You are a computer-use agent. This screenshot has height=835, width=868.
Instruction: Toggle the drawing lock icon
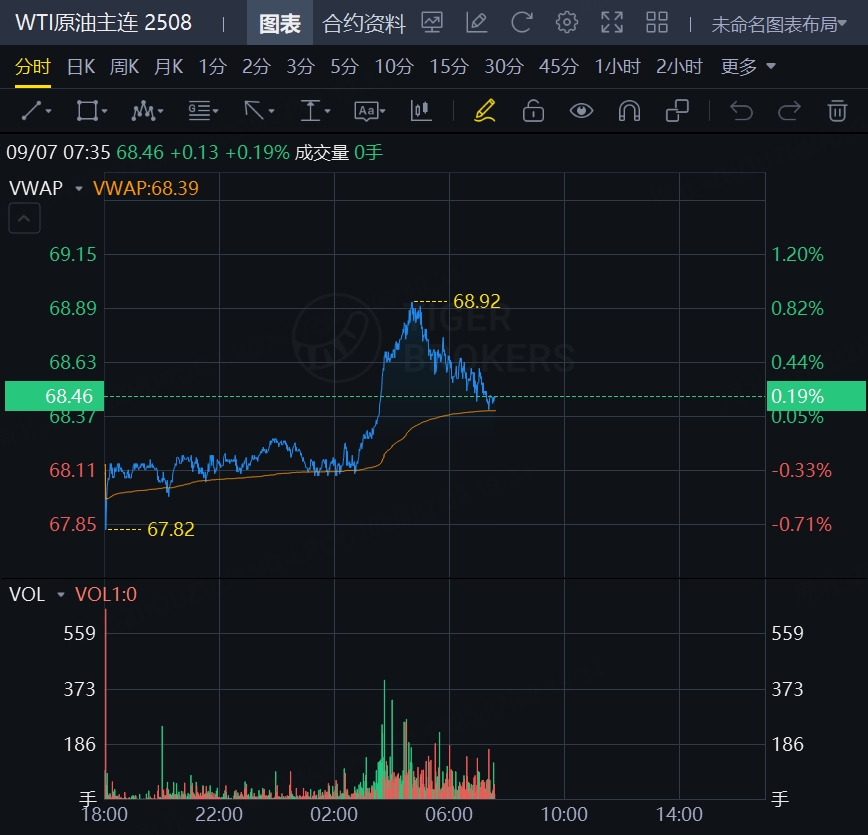pyautogui.click(x=533, y=111)
